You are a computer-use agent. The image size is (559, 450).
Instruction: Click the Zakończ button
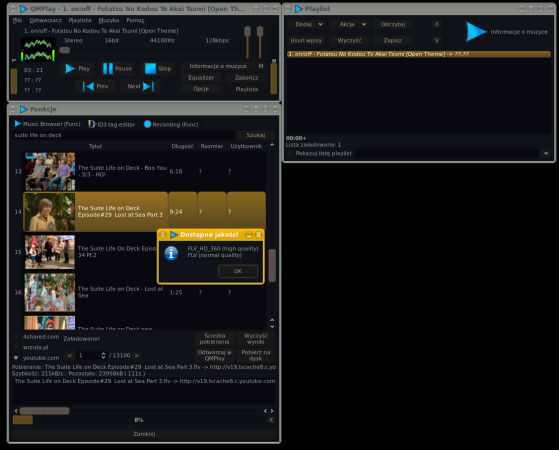(246, 78)
